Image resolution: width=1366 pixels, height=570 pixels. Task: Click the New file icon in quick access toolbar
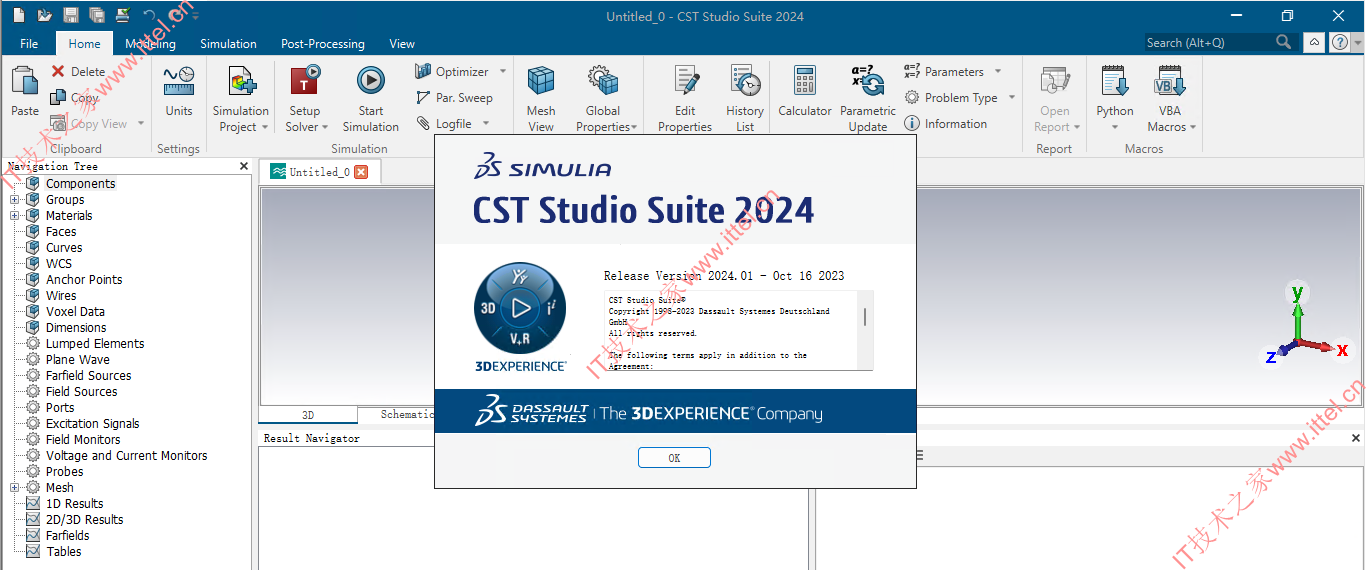(19, 15)
